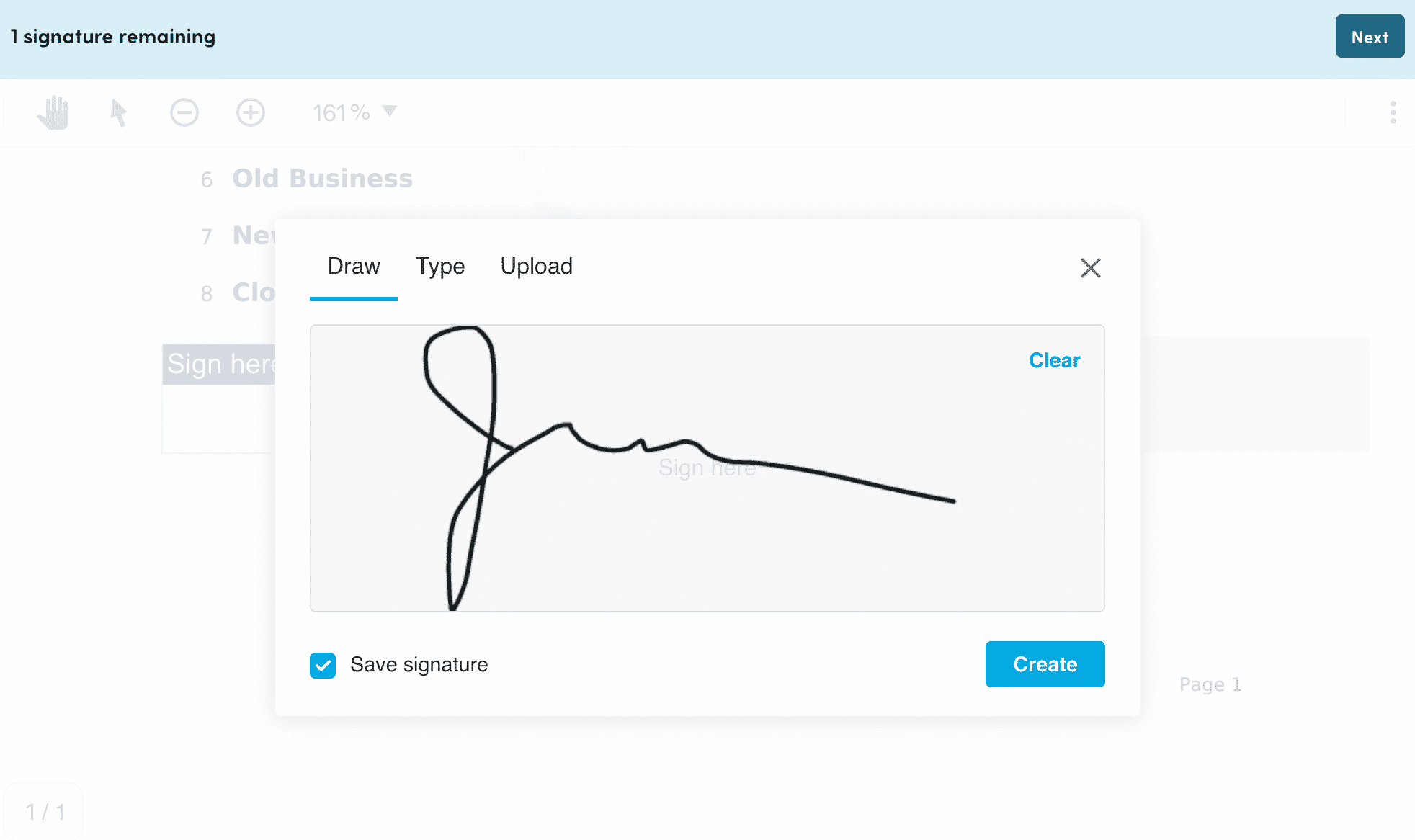Close the signature dialog
Viewport: 1415px width, 840px height.
click(1090, 267)
